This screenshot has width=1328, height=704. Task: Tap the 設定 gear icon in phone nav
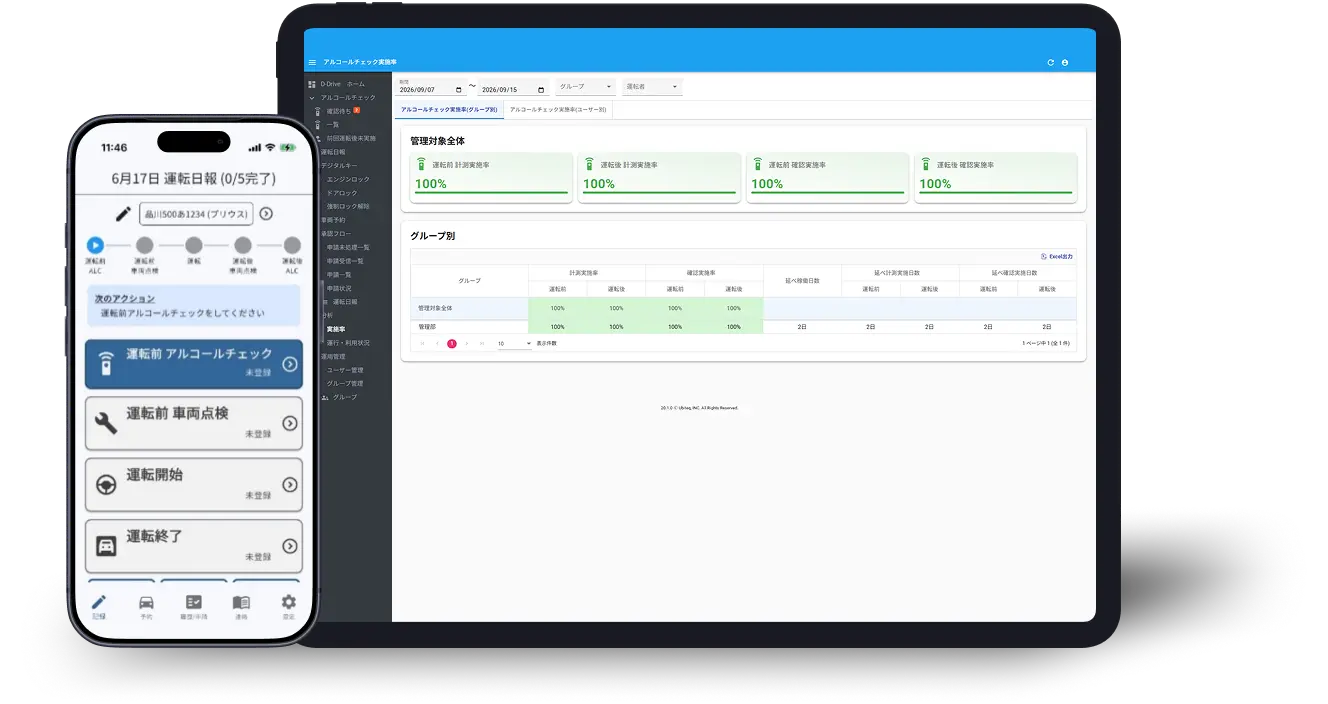click(289, 602)
